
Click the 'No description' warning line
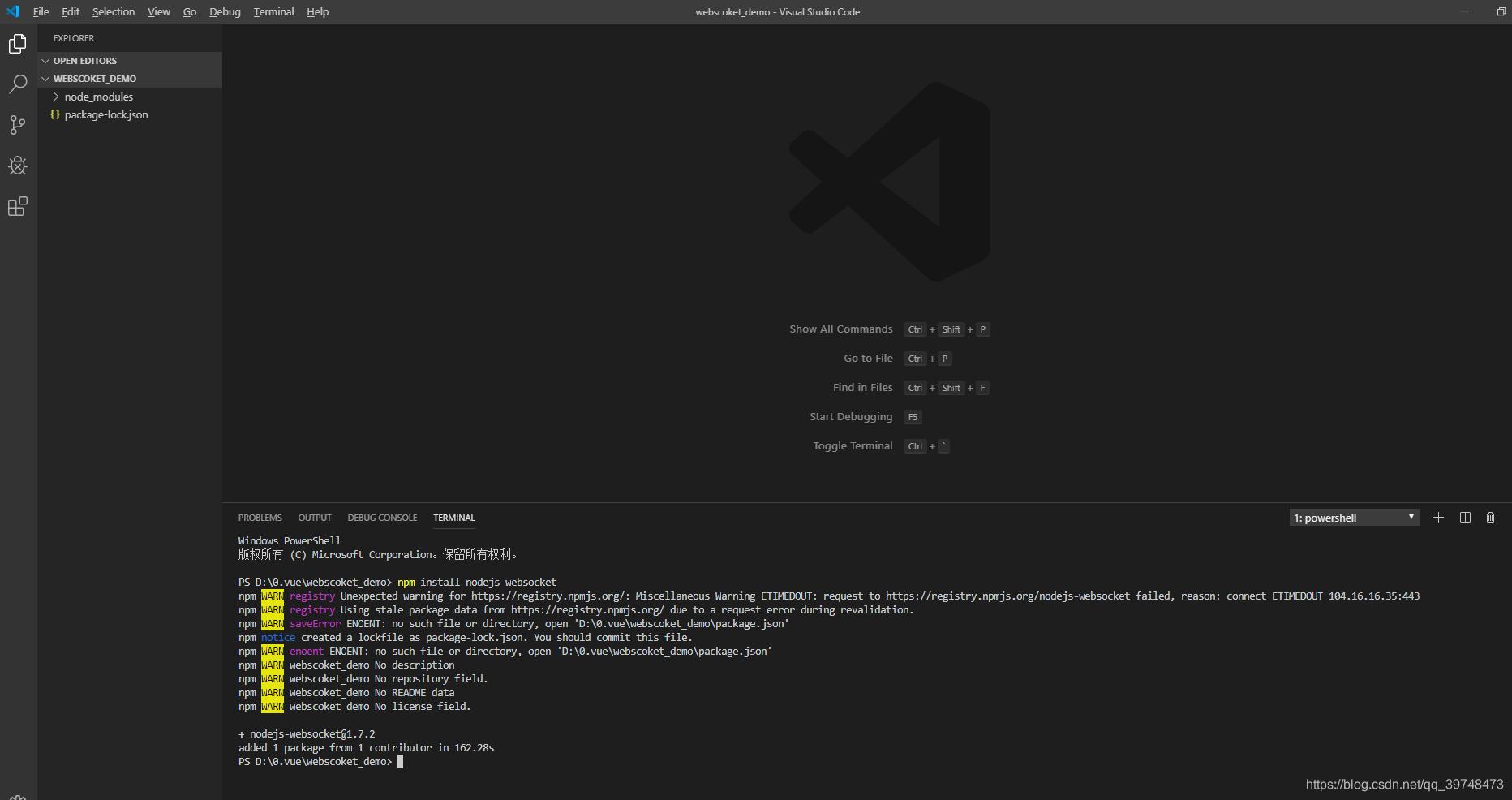(x=346, y=665)
